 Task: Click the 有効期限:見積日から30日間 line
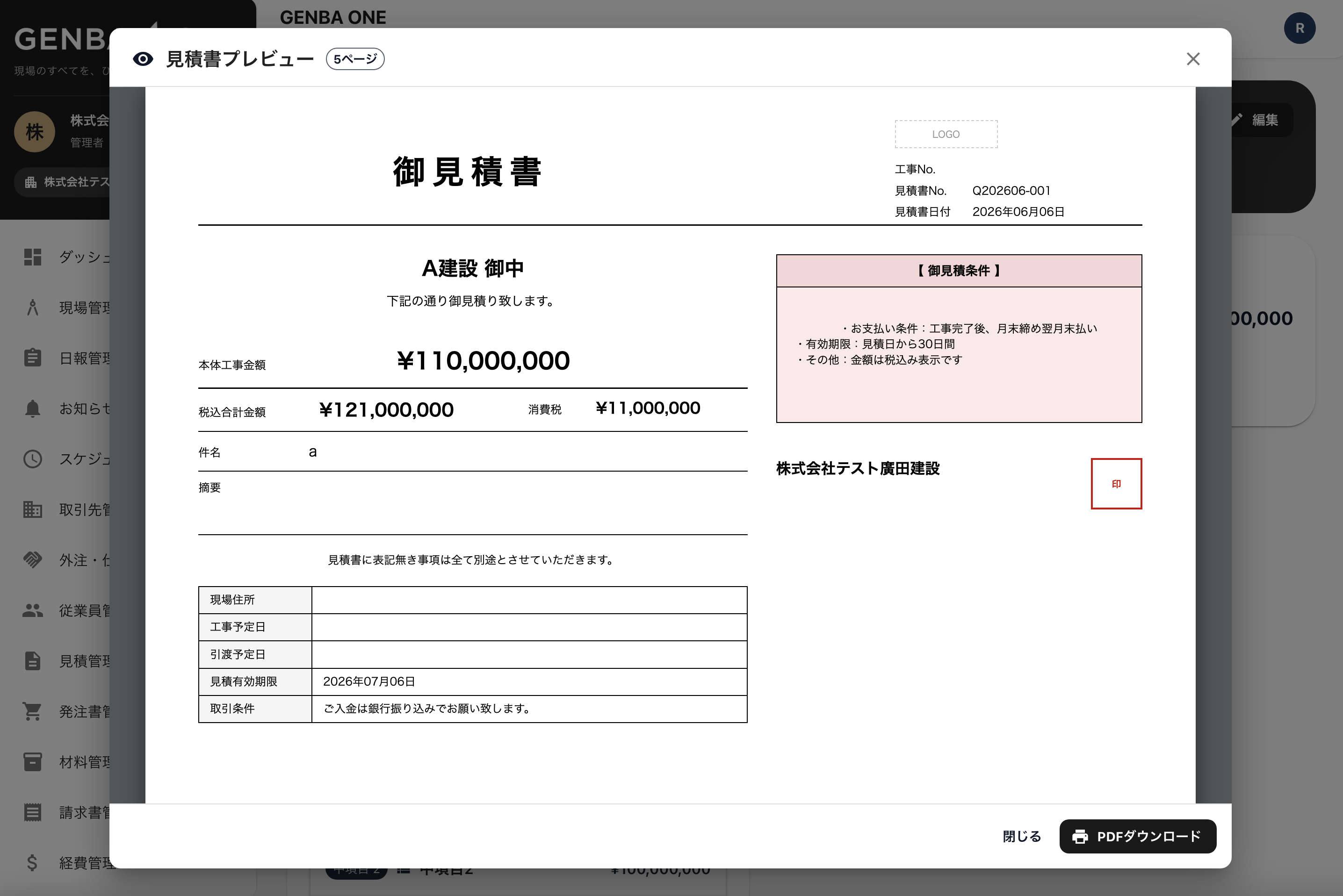pos(876,344)
